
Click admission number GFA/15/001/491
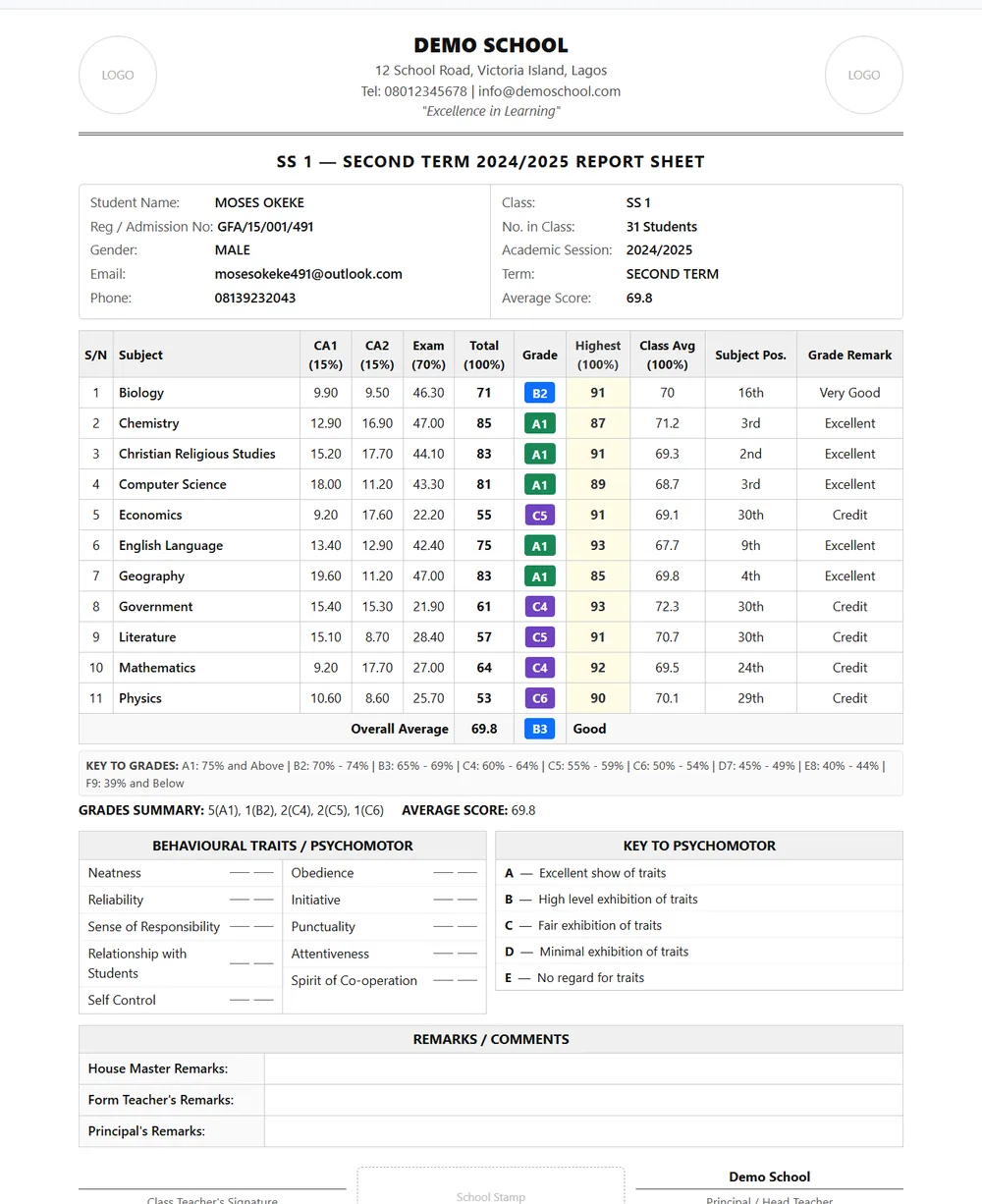click(x=265, y=226)
